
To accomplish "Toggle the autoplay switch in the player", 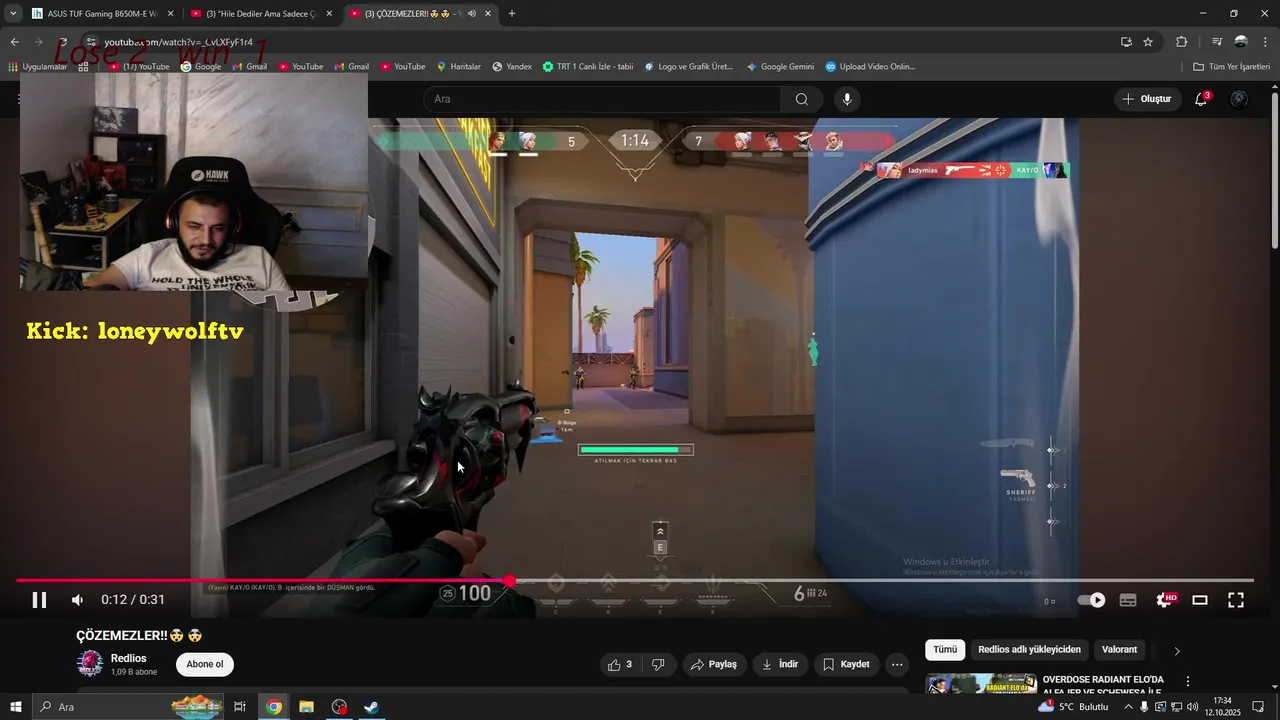I will tap(1091, 600).
